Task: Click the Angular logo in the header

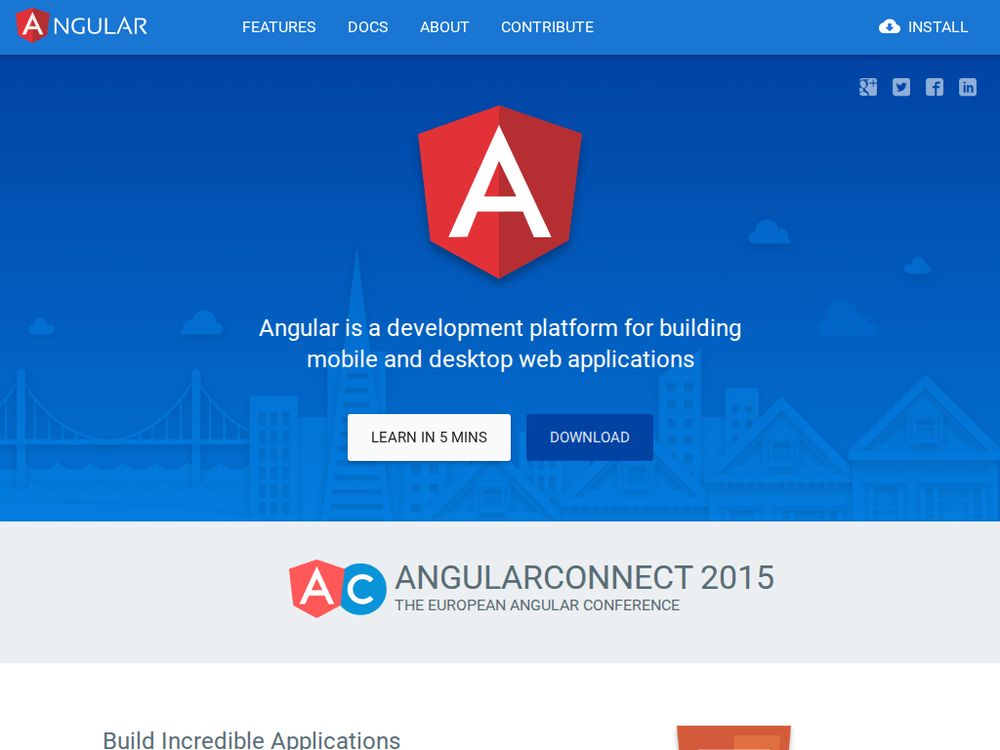Action: (82, 26)
